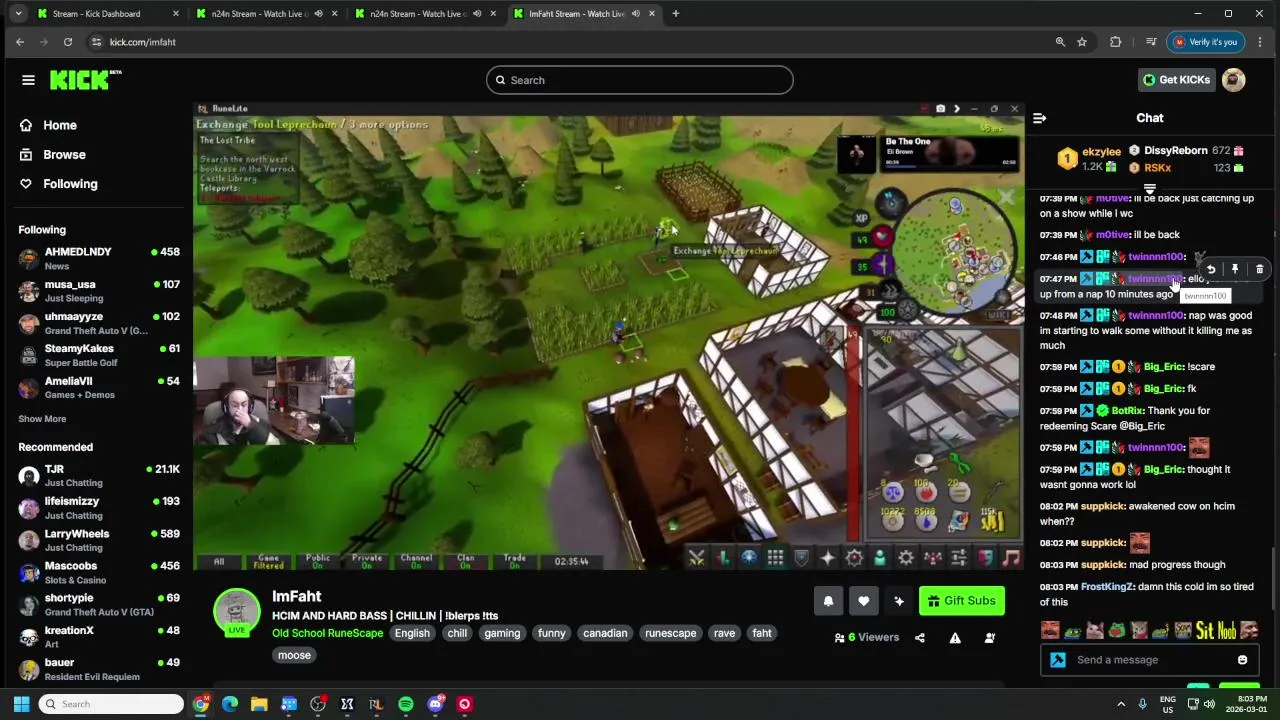This screenshot has width=1280, height=720.
Task: Click the English tag
Action: click(412, 634)
